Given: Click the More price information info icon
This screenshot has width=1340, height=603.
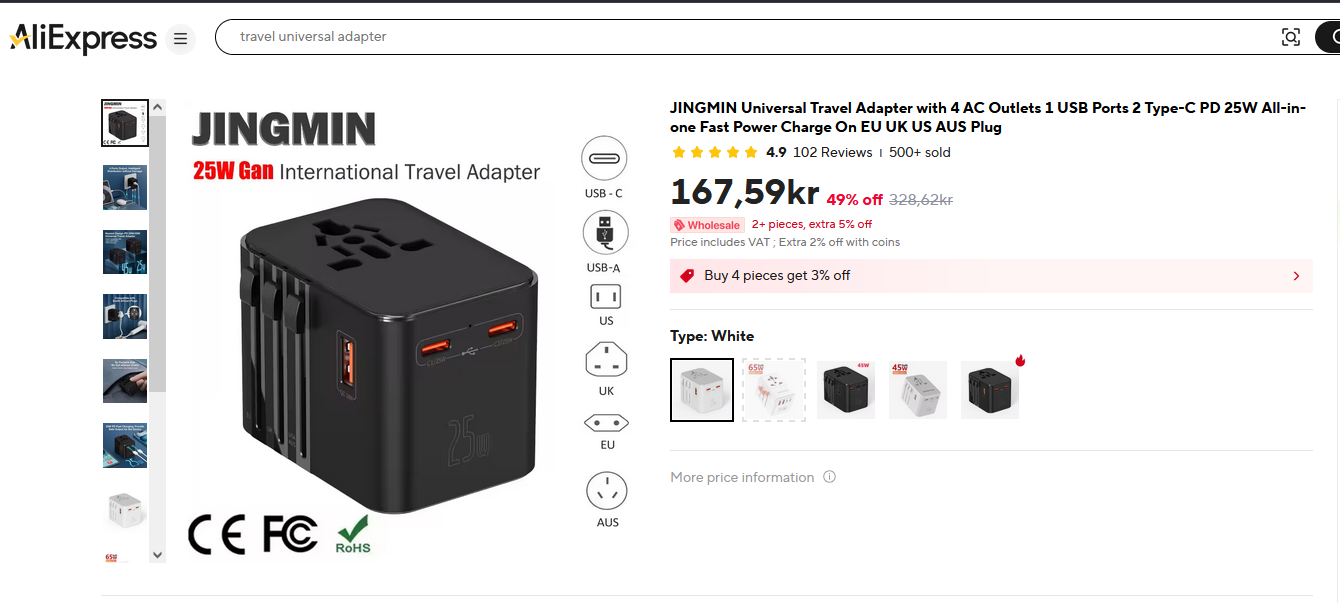Looking at the screenshot, I should pyautogui.click(x=829, y=477).
